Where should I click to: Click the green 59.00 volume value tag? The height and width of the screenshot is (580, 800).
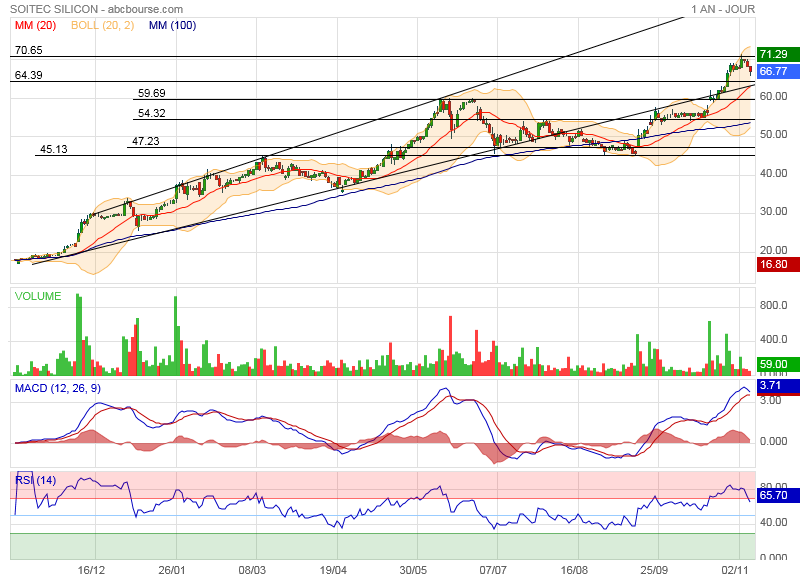click(x=778, y=364)
